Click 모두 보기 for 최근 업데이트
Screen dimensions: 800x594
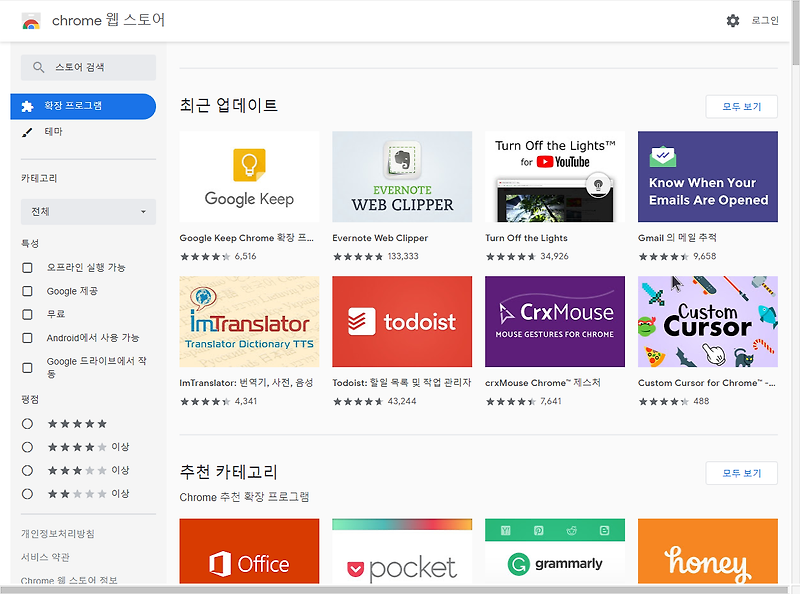tap(741, 107)
